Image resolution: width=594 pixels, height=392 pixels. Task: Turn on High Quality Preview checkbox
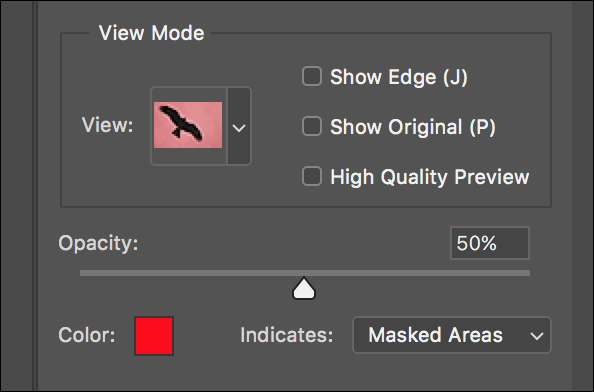click(312, 176)
